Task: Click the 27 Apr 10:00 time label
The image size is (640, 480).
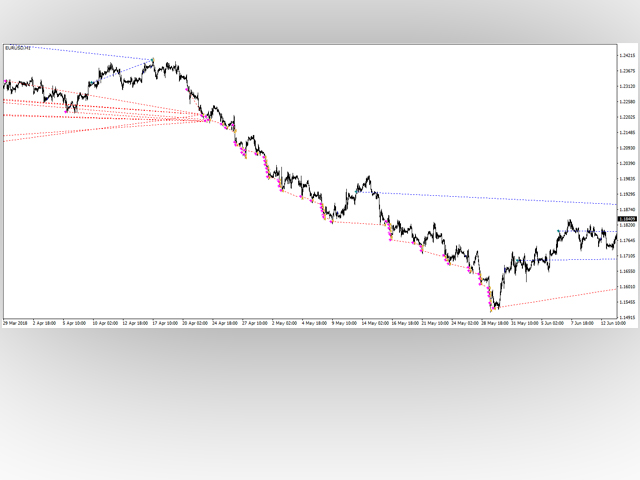Action: coord(255,323)
